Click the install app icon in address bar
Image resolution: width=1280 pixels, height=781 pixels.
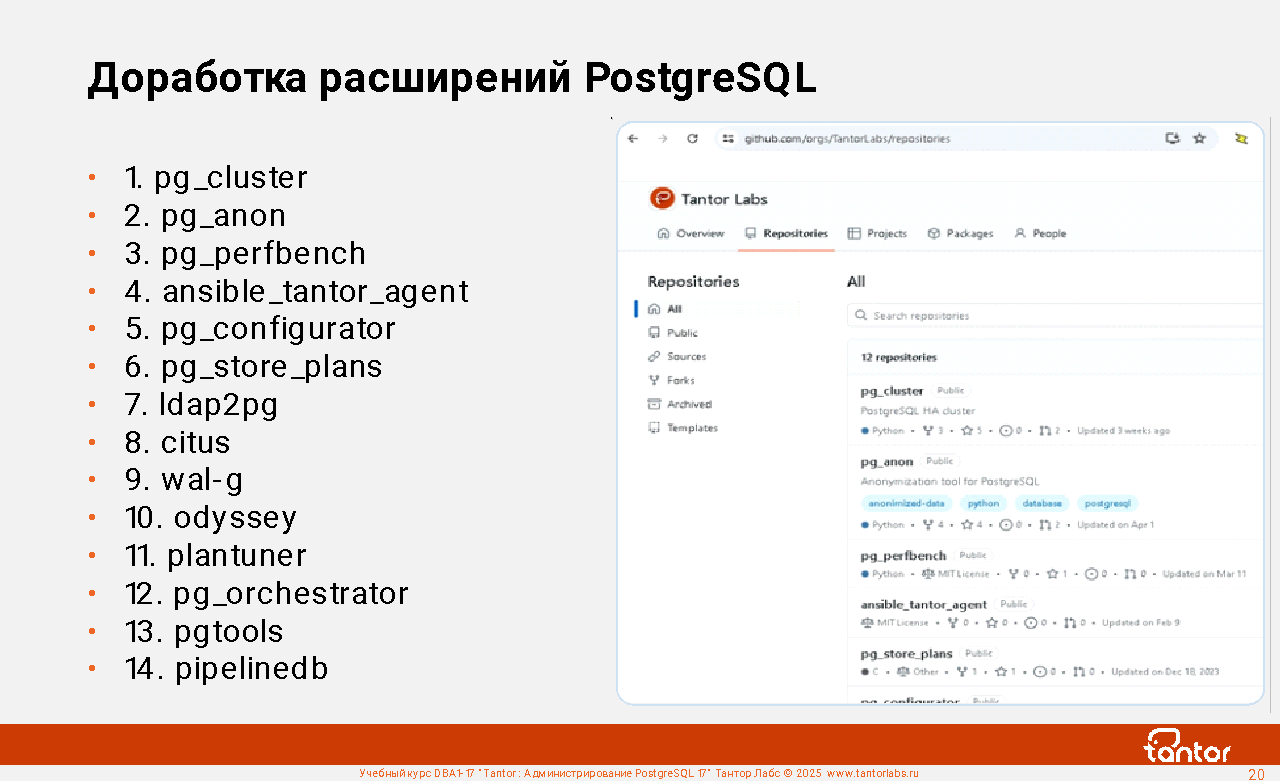pos(1172,139)
